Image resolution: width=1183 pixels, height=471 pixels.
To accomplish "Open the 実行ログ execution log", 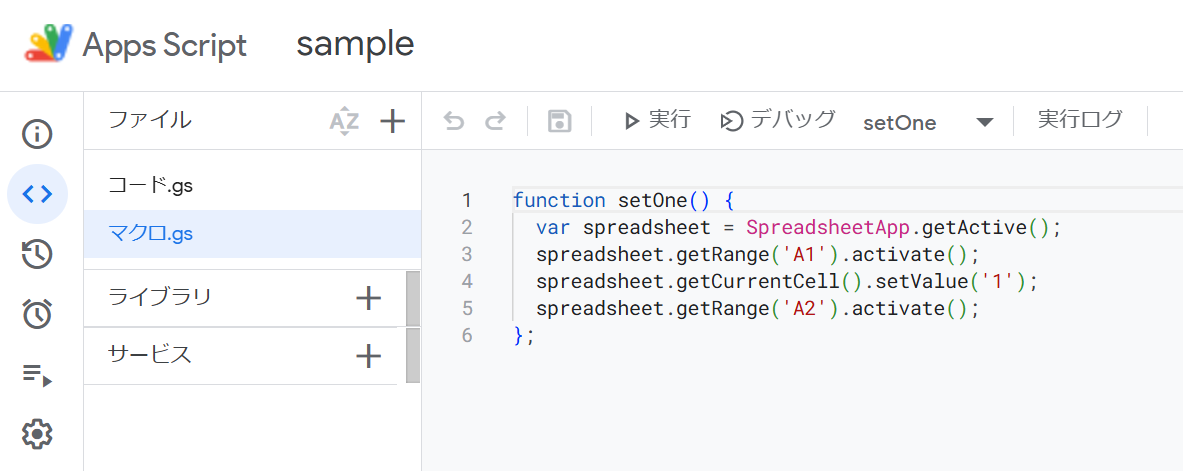I will (1080, 120).
